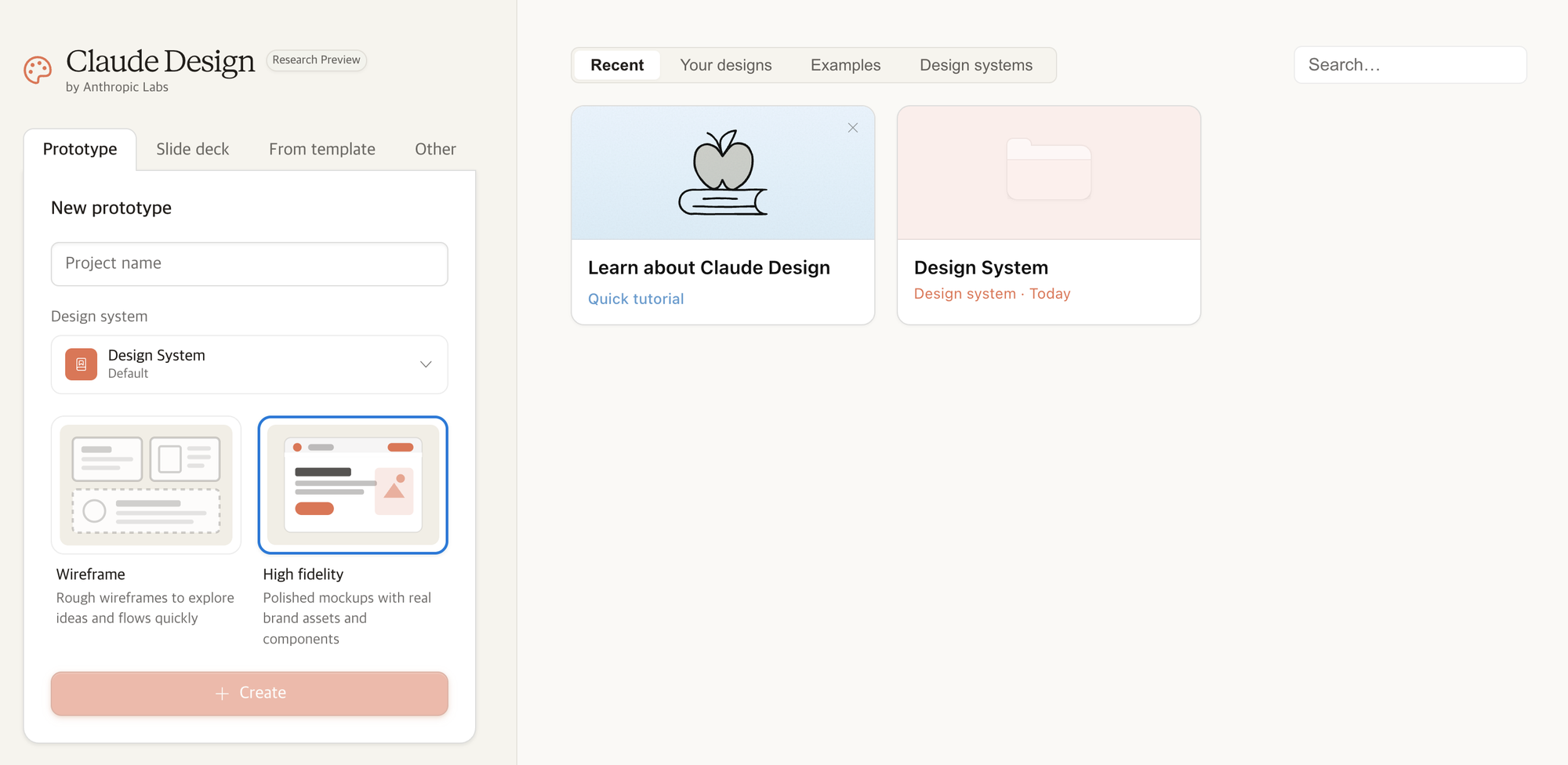Click the Claude Design palette logo icon
The image size is (1568, 765).
[38, 70]
